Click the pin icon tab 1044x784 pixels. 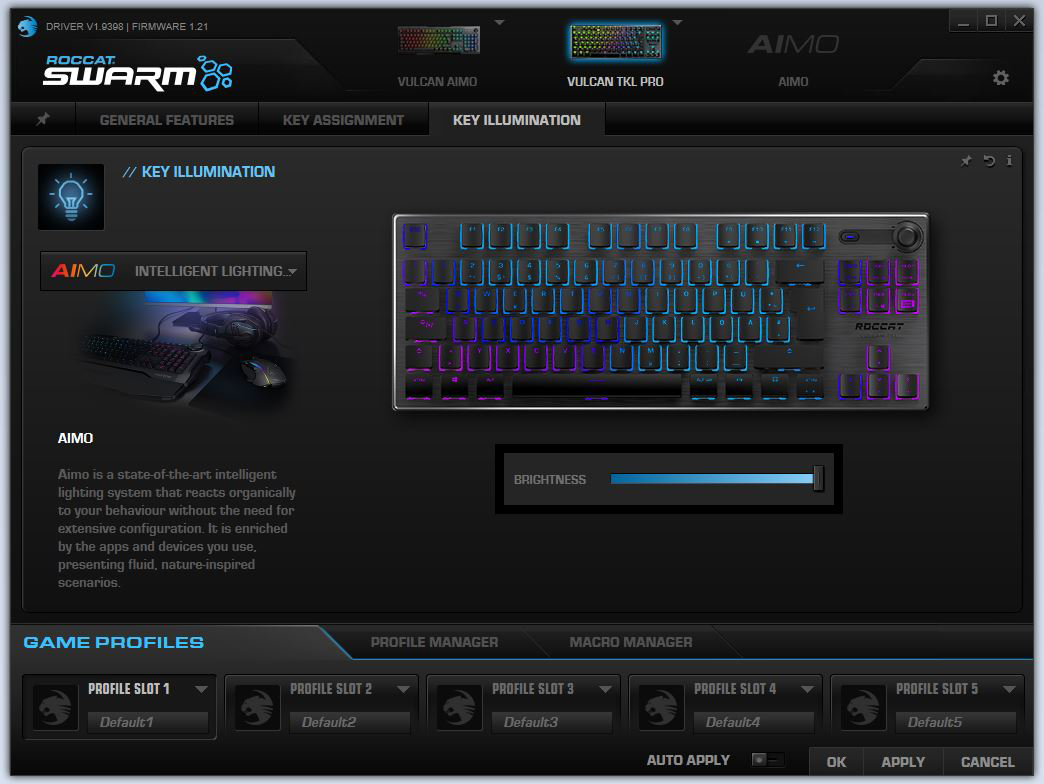43,120
